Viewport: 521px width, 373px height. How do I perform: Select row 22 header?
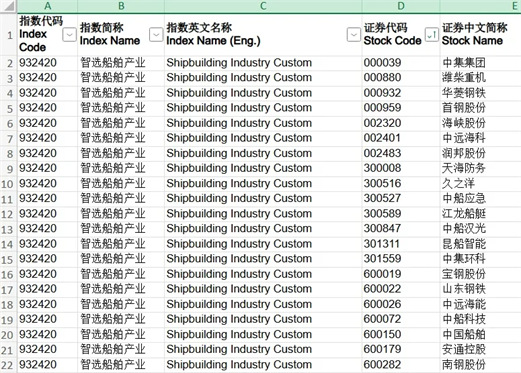coord(9,365)
